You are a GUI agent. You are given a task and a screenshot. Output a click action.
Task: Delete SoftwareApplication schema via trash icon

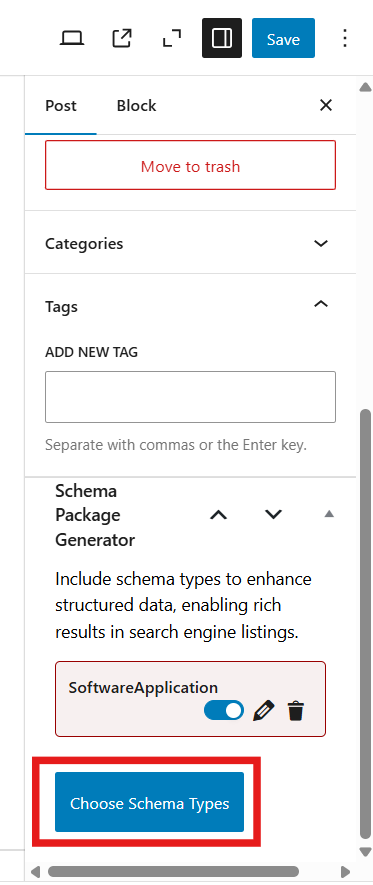295,711
